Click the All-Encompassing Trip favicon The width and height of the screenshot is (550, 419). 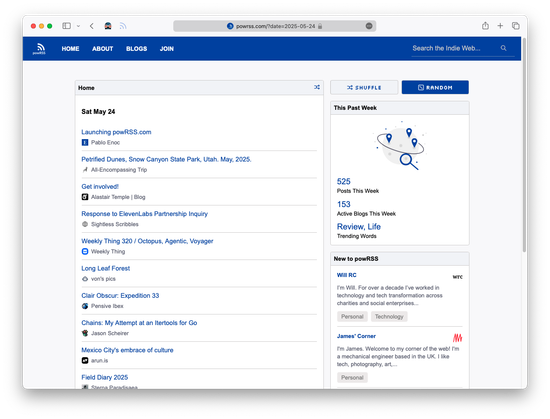click(x=85, y=170)
